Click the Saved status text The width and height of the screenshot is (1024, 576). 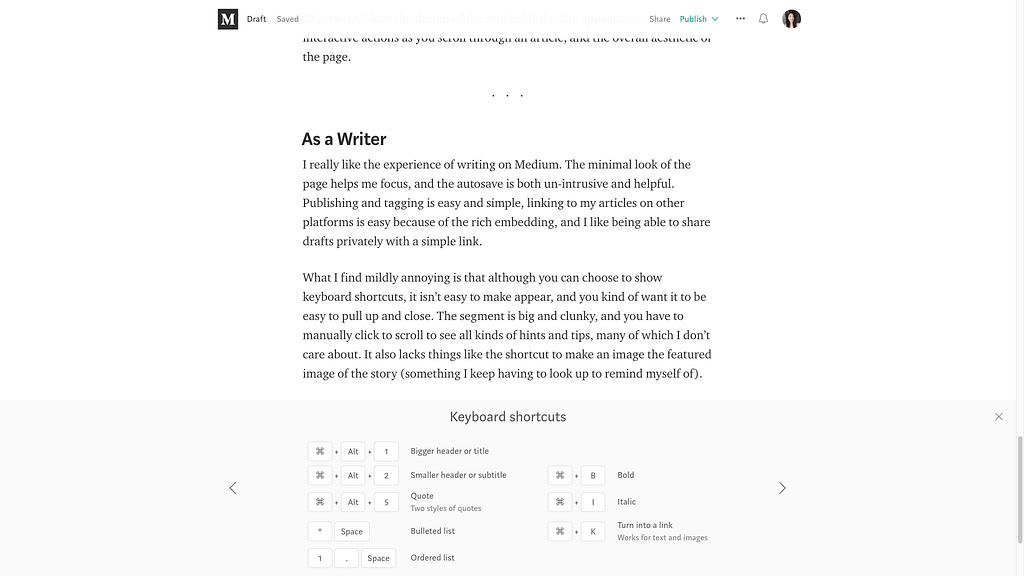pyautogui.click(x=288, y=19)
